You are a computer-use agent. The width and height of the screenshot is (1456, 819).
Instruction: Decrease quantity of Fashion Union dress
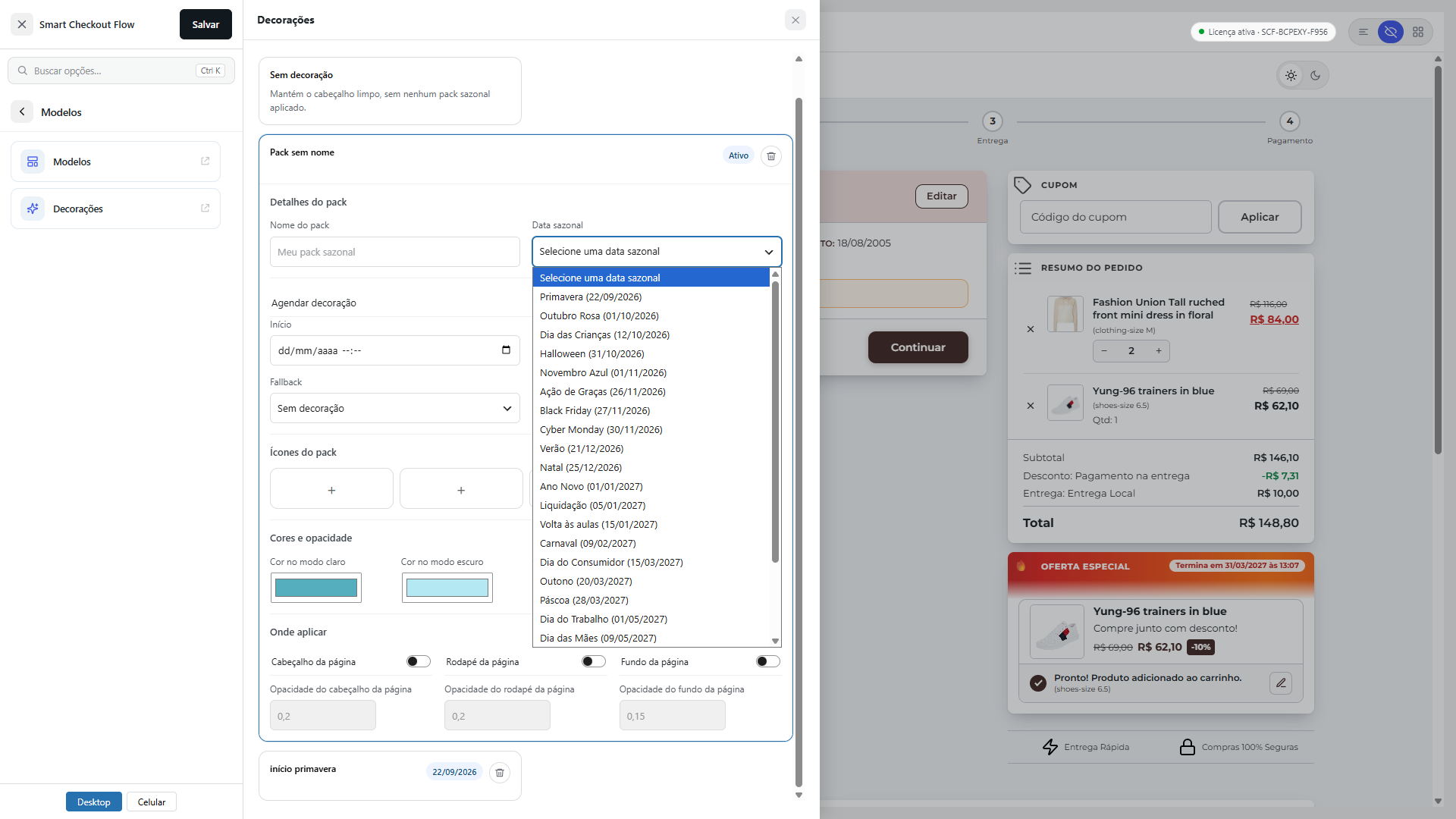[x=1104, y=351]
